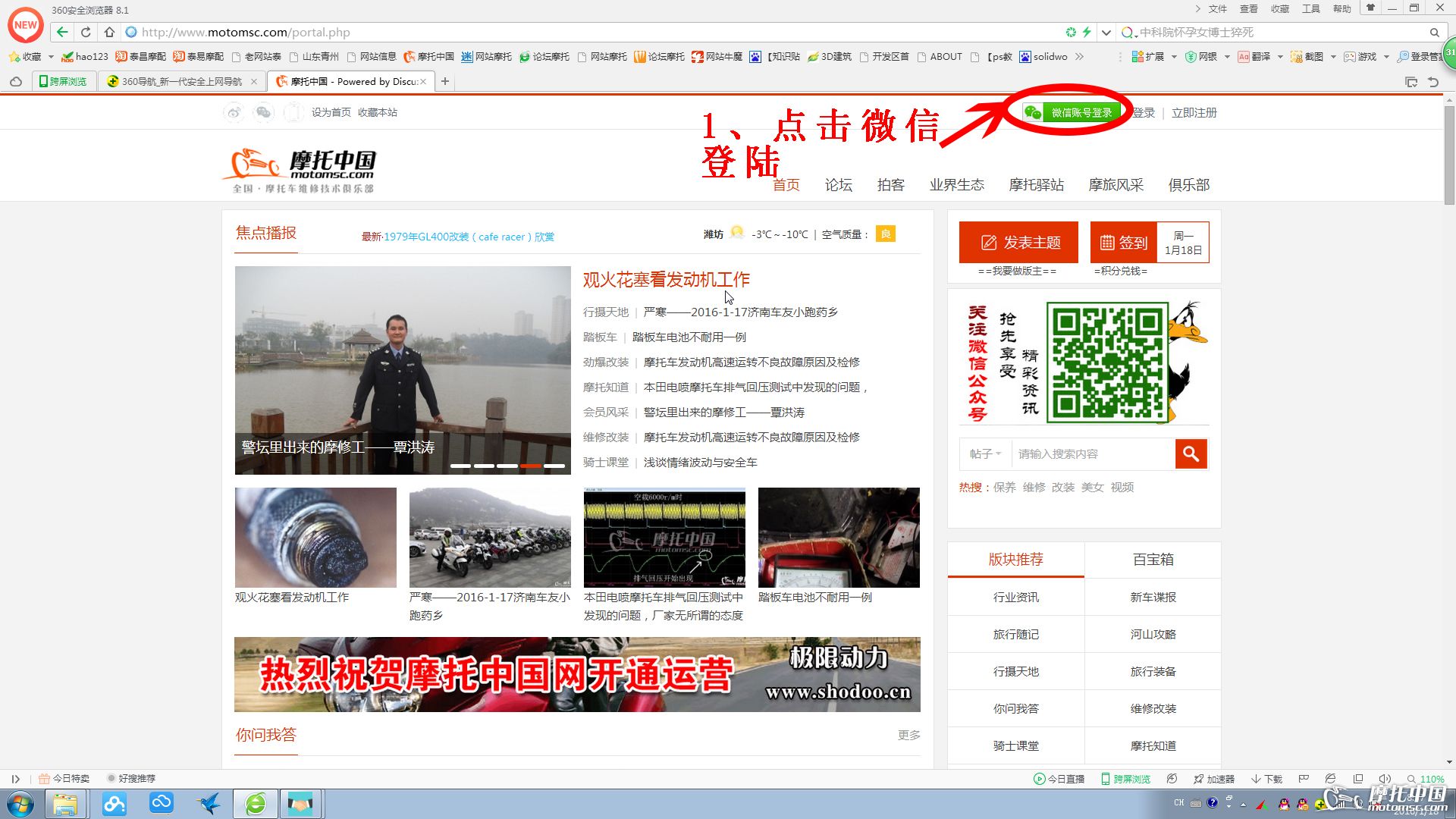
Task: Open the 发表主题 post button
Action: 1018,242
